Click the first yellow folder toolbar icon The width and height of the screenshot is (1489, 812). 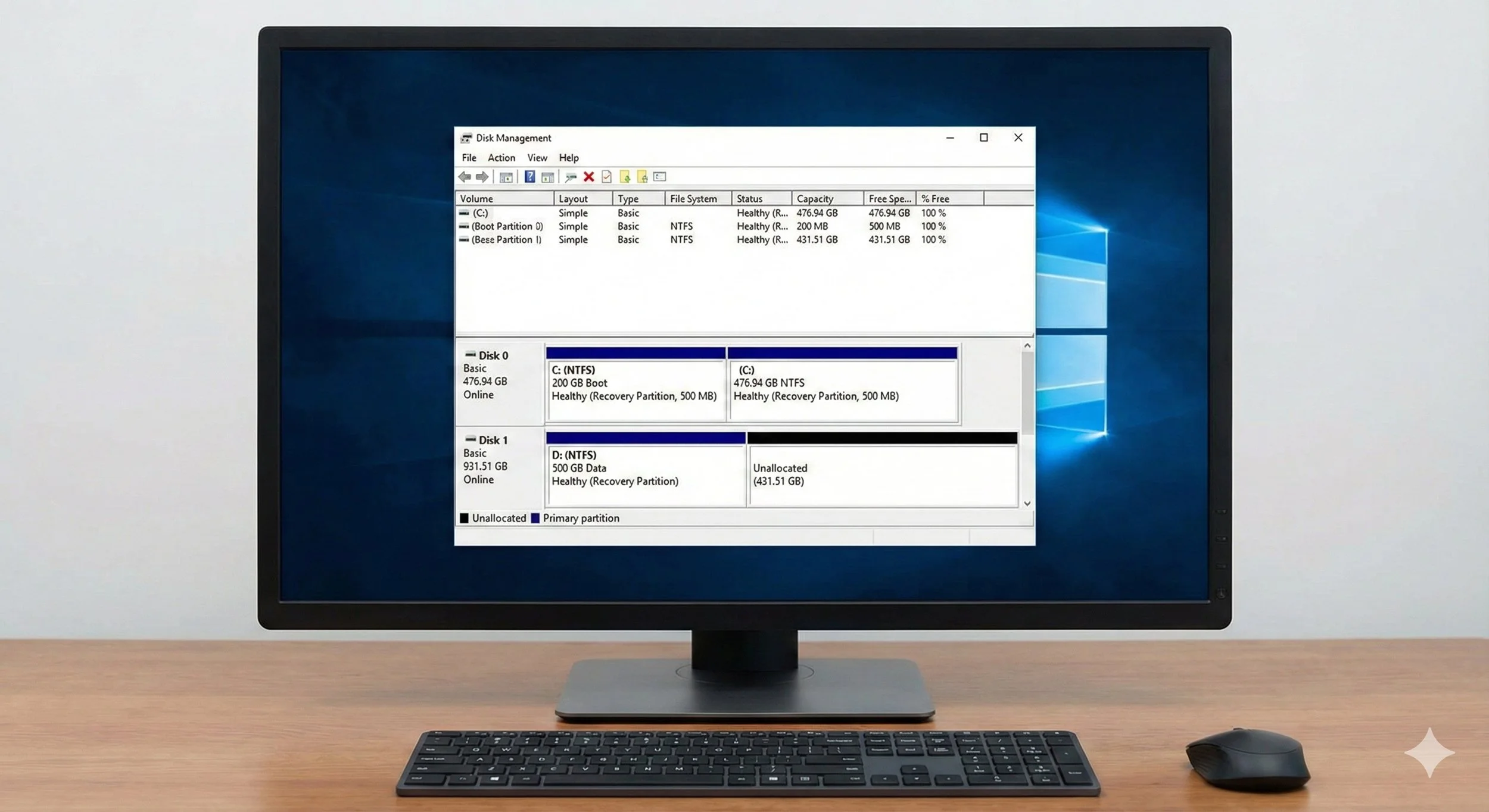tap(625, 177)
